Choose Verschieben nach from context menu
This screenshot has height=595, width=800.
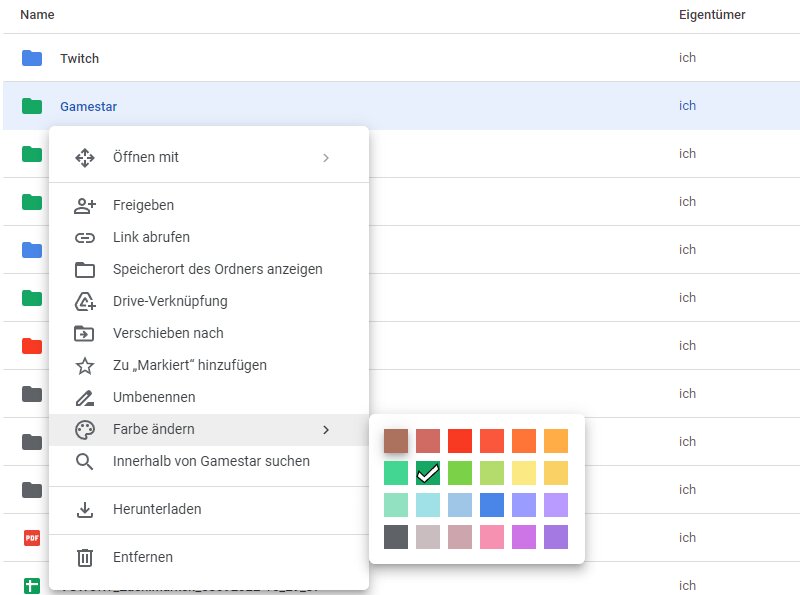(168, 333)
